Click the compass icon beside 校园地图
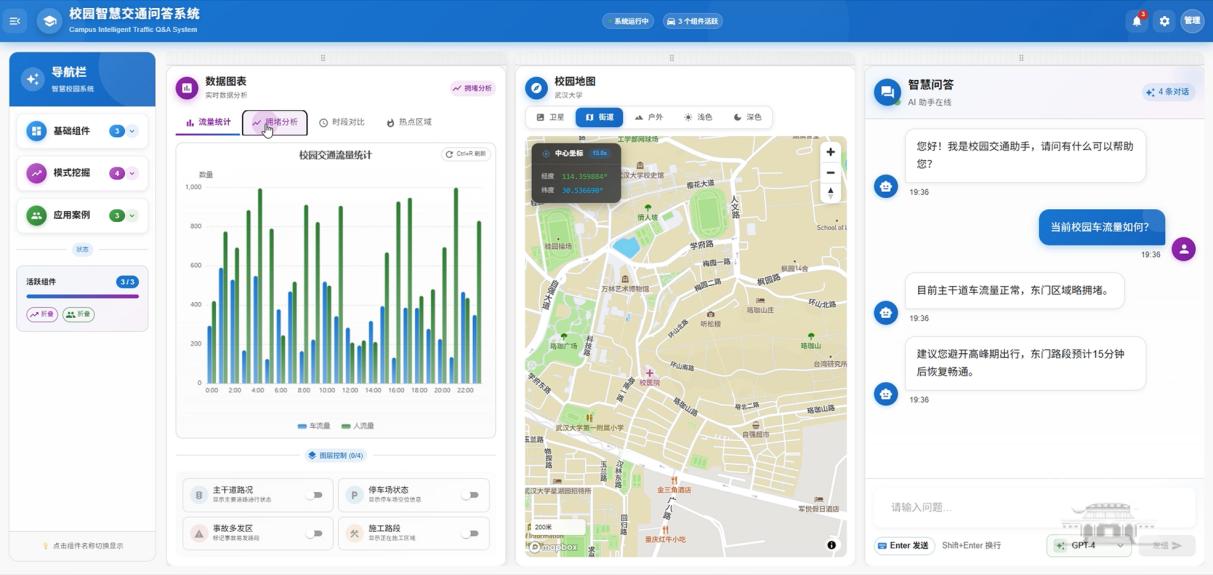The image size is (1213, 575). [537, 88]
